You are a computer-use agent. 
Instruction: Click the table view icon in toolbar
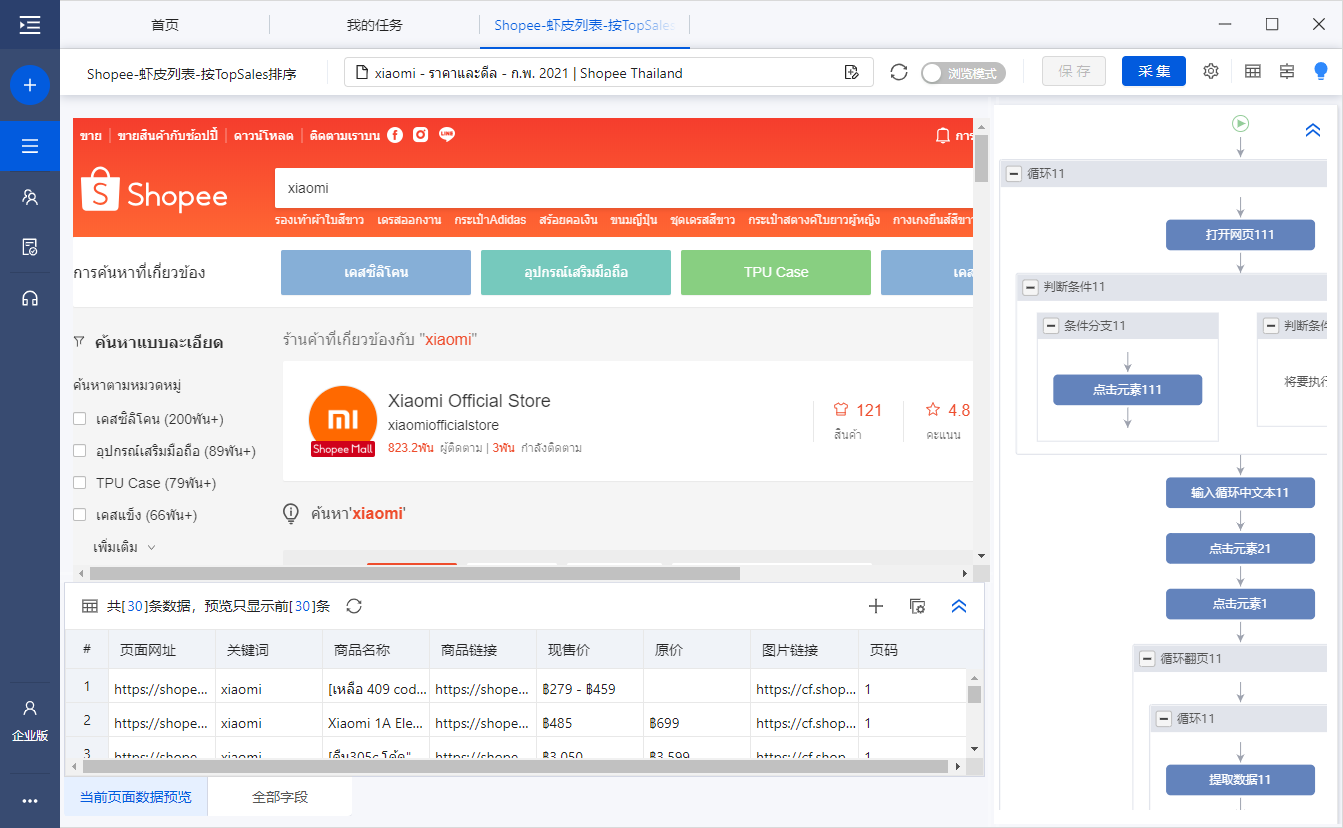point(1252,71)
